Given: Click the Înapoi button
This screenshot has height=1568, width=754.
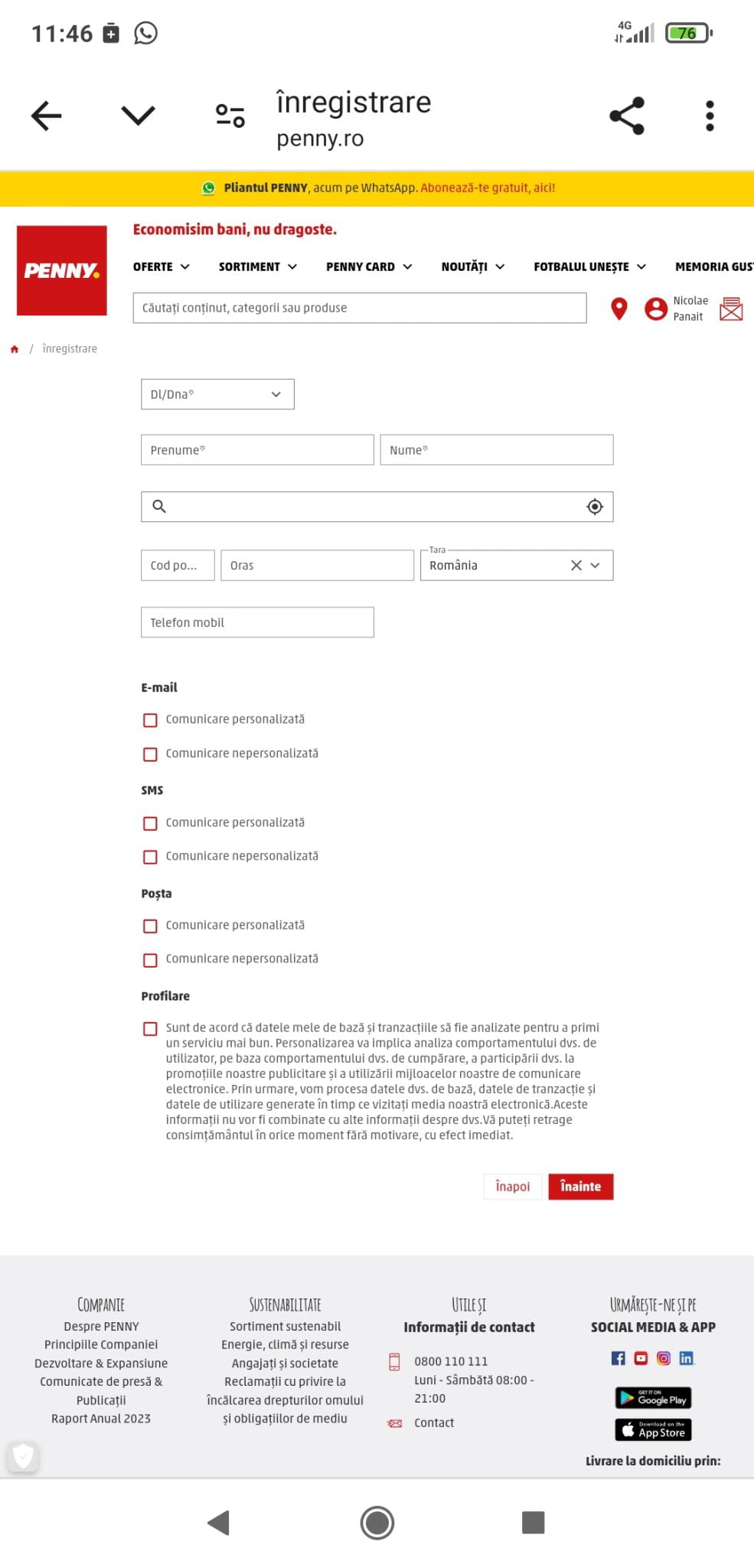Looking at the screenshot, I should [512, 1187].
